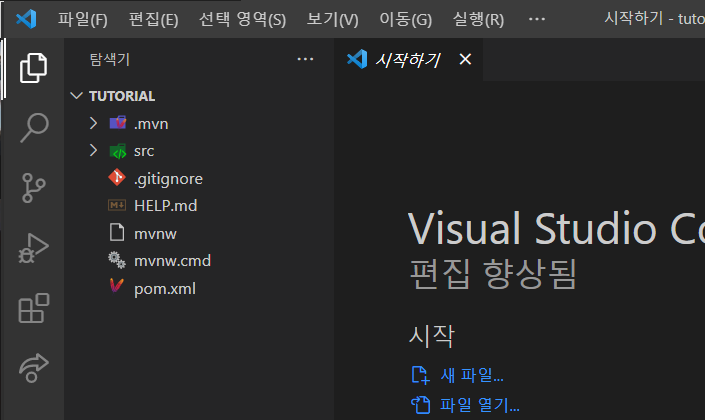Click the 파일 열기... link
The height and width of the screenshot is (420, 705).
479,405
